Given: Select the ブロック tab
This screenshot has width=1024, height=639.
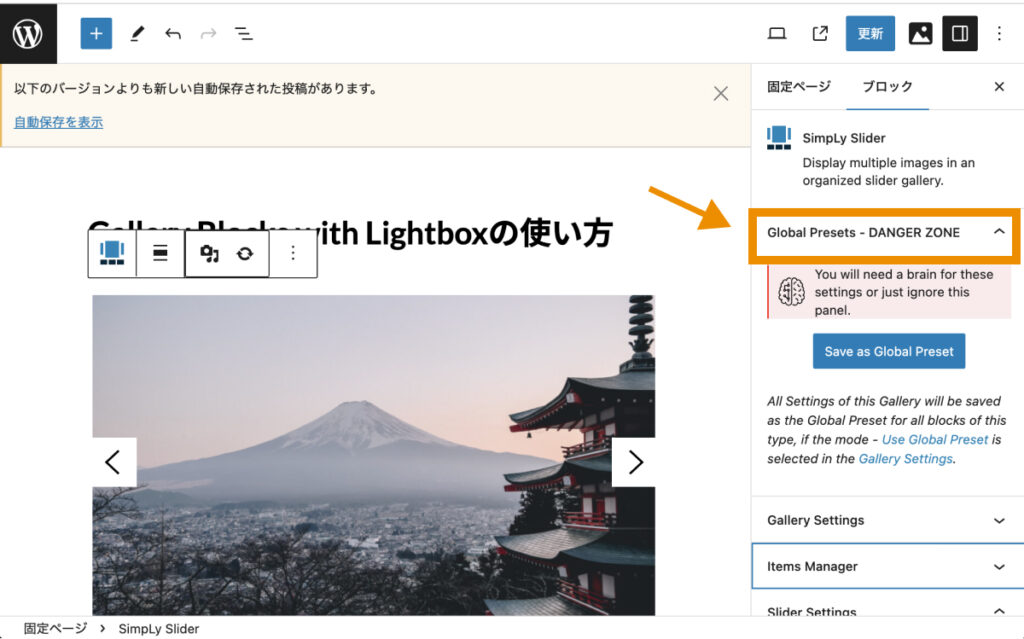Looking at the screenshot, I should click(x=886, y=87).
